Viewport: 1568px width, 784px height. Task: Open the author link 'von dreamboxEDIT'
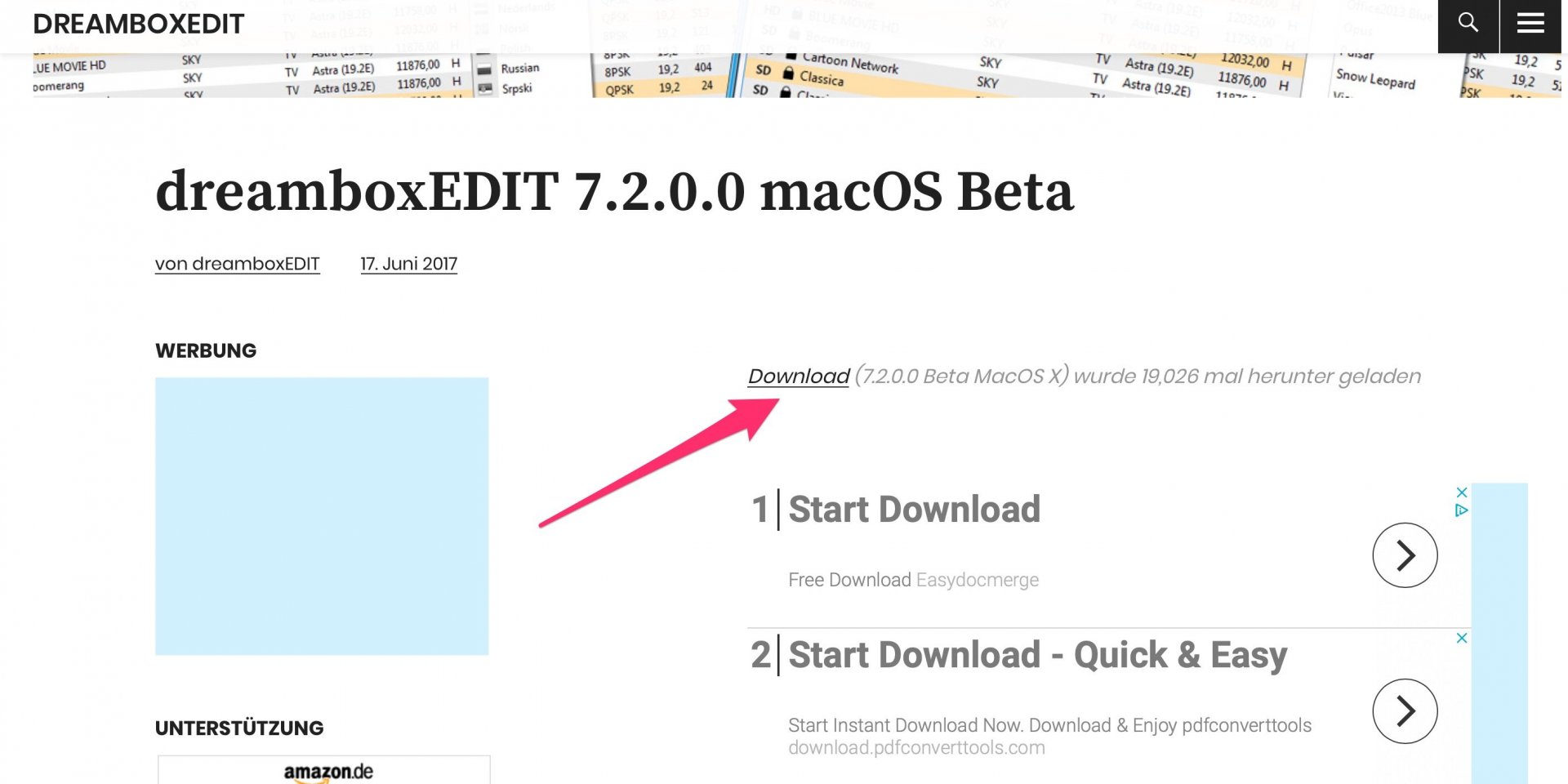[237, 264]
